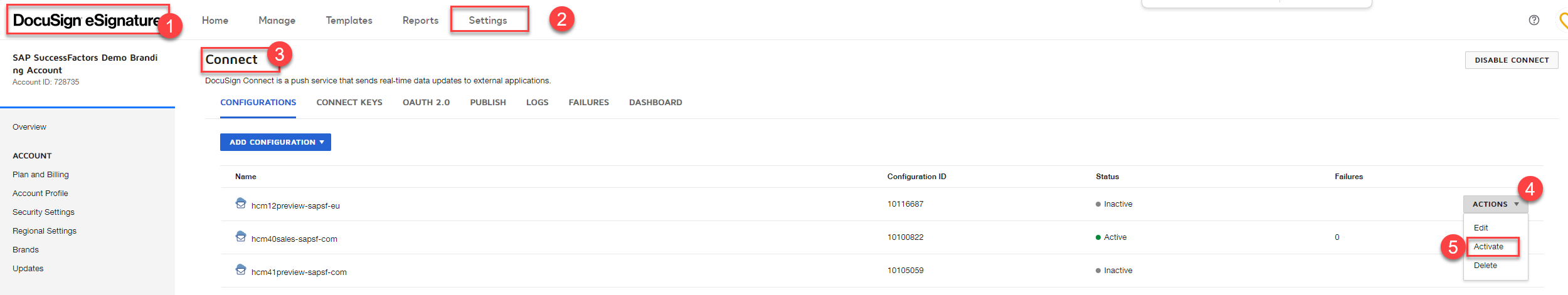The height and width of the screenshot is (295, 1568).
Task: Open the Add Configuration dropdown
Action: pos(275,142)
